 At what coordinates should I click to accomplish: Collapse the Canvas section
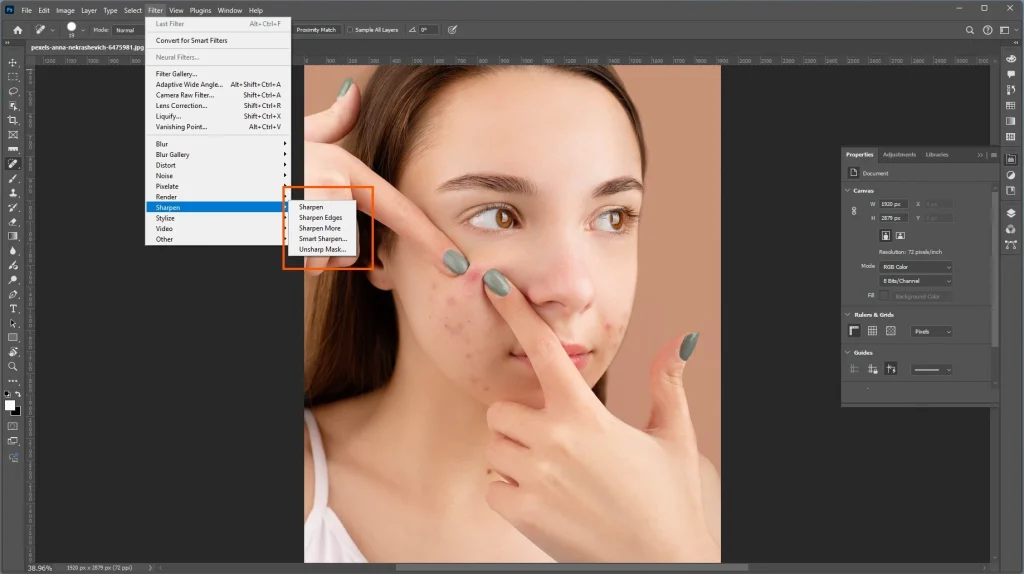coord(848,191)
